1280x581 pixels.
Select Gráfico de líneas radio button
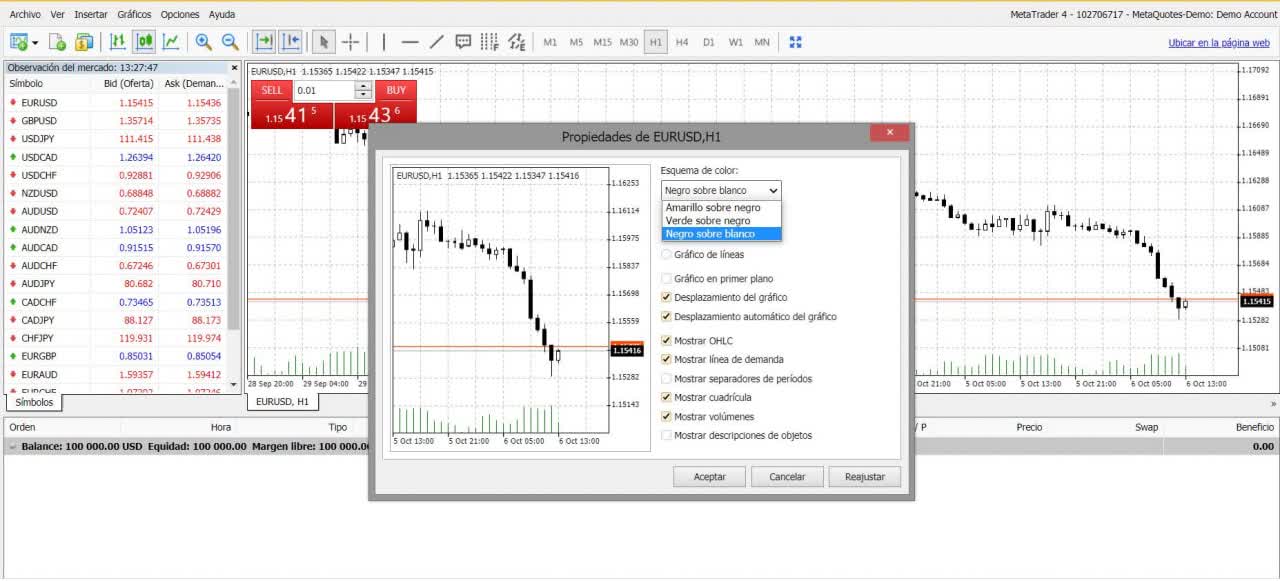667,255
